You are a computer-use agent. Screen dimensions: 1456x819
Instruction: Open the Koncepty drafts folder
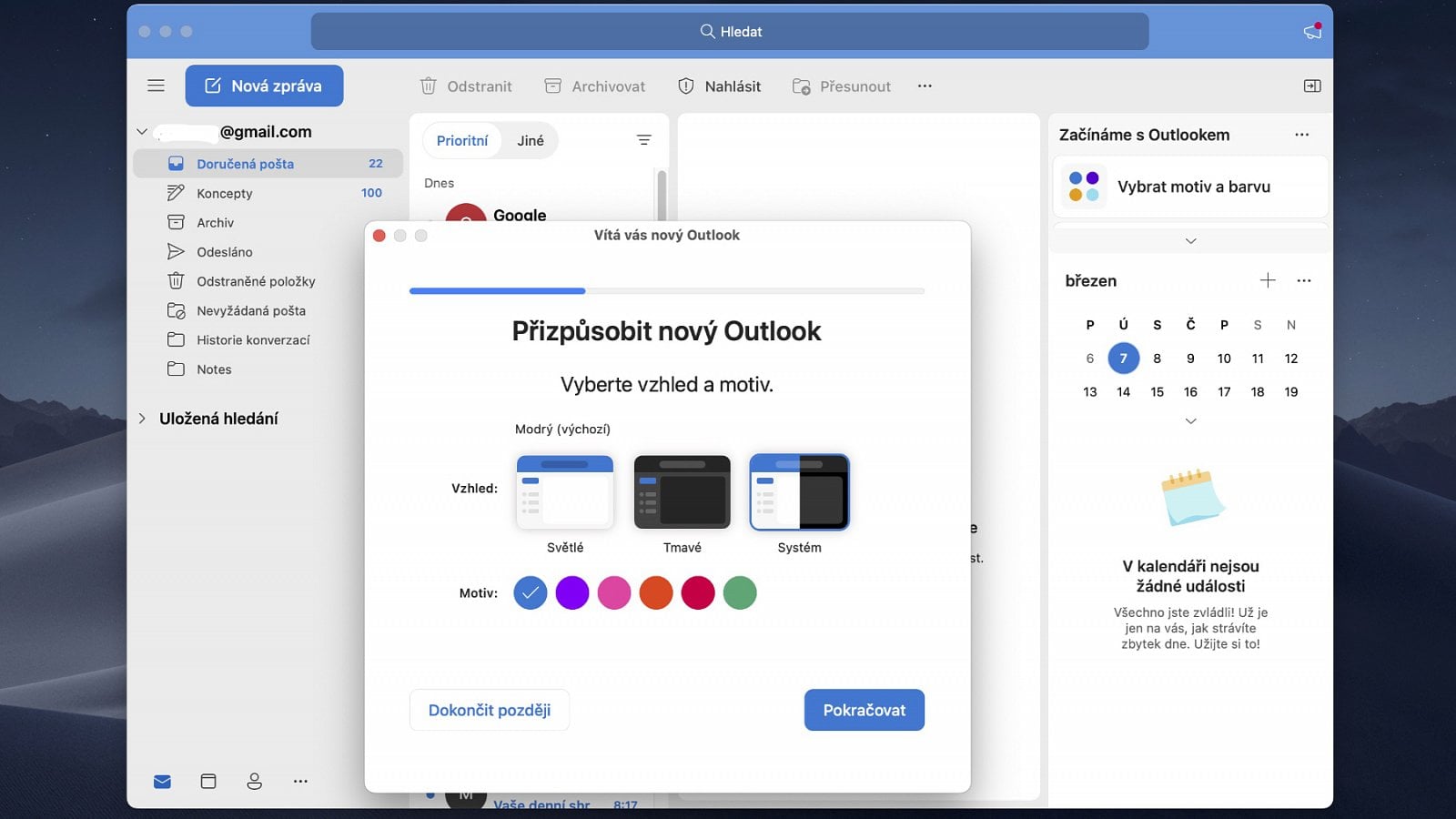pos(268,193)
